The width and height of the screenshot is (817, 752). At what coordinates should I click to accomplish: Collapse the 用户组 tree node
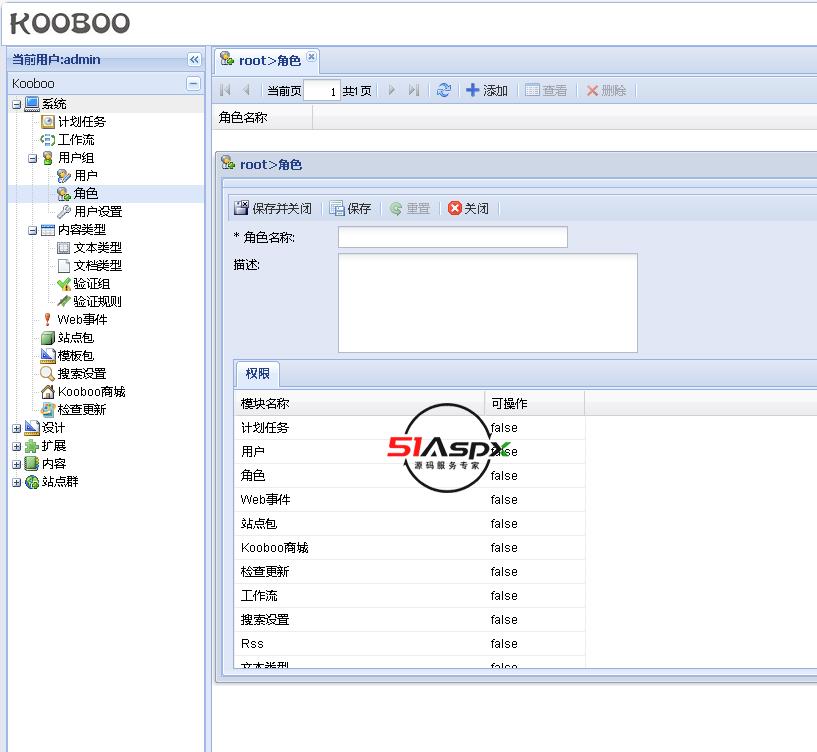click(x=32, y=158)
